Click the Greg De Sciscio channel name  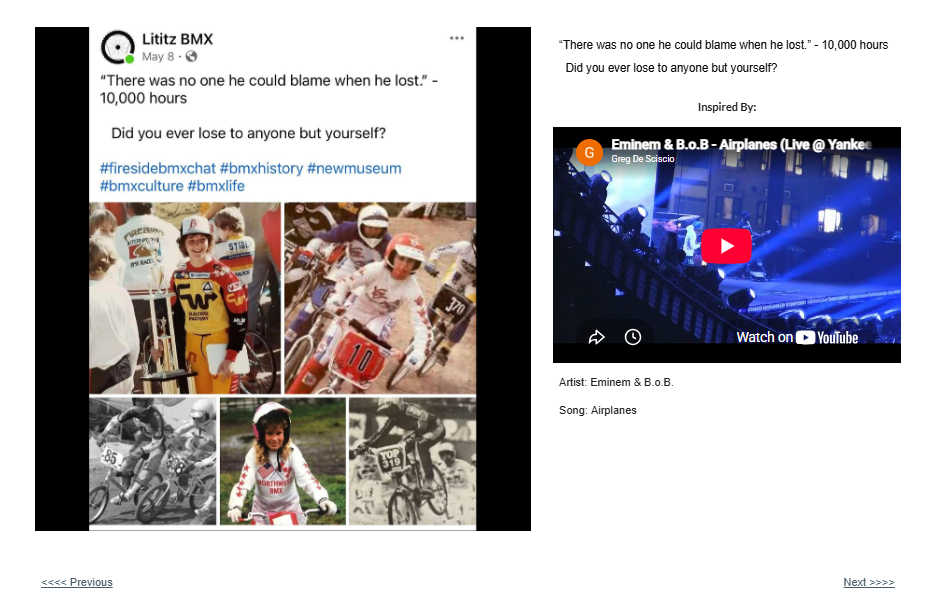[643, 159]
